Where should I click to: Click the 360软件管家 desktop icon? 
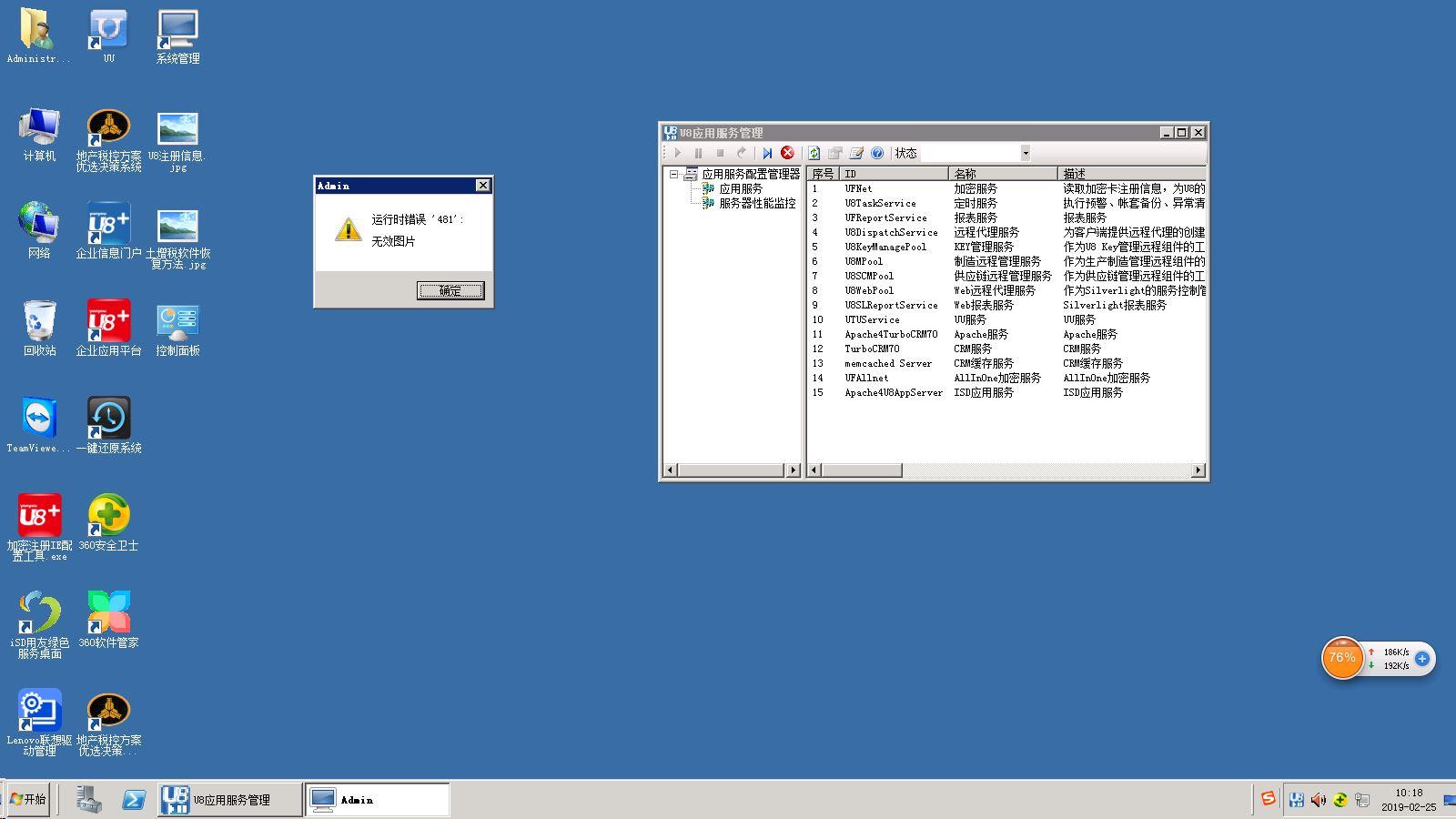(x=108, y=620)
